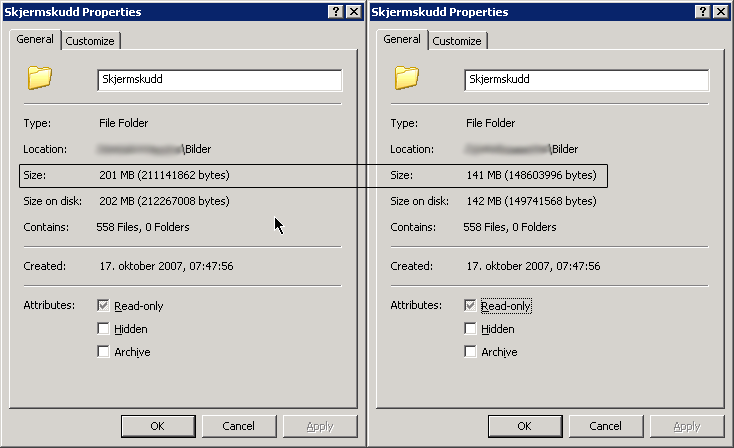This screenshot has height=448, width=734.
Task: Click Cancel in the right dialog
Action: point(606,426)
